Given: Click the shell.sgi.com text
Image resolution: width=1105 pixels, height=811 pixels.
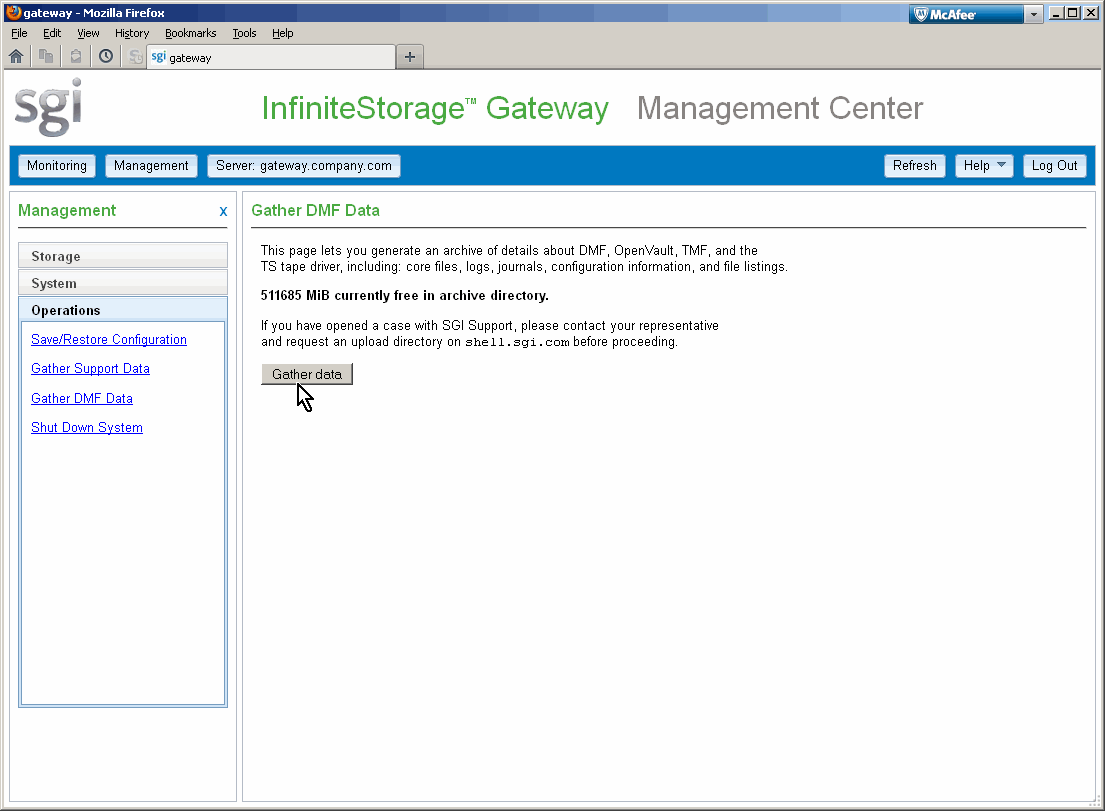Looking at the screenshot, I should [x=517, y=342].
